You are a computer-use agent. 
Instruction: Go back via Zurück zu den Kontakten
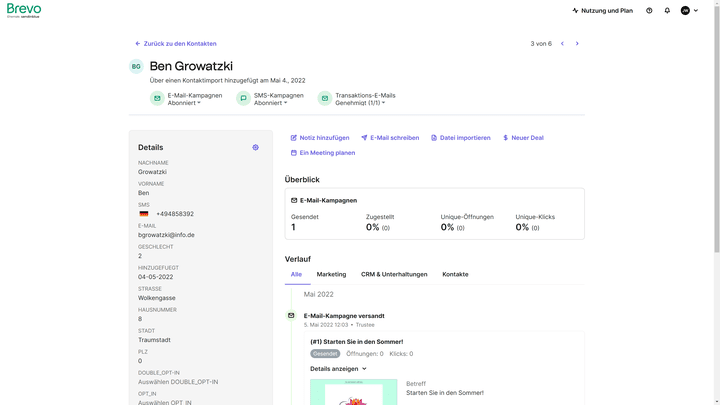[x=175, y=44]
